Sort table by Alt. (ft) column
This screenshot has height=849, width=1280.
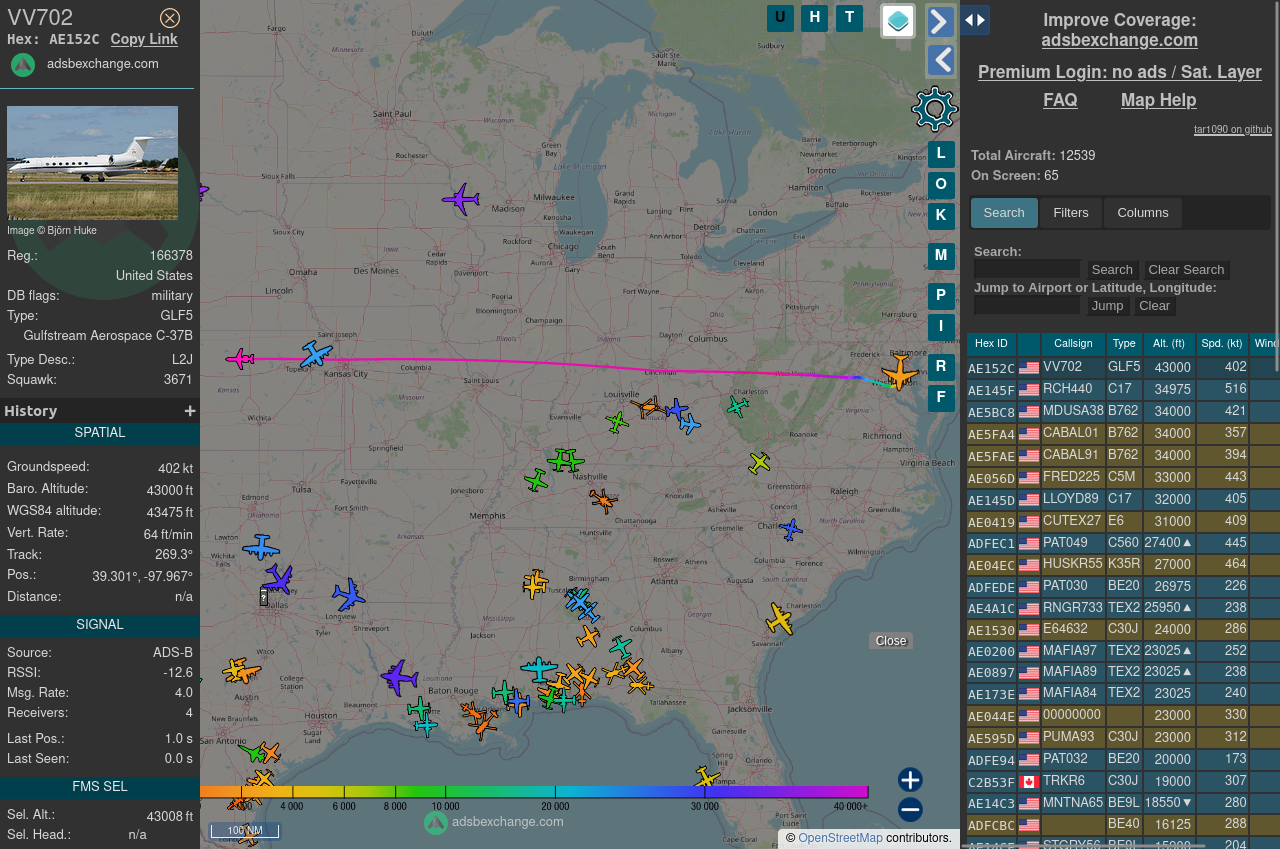1168,344
